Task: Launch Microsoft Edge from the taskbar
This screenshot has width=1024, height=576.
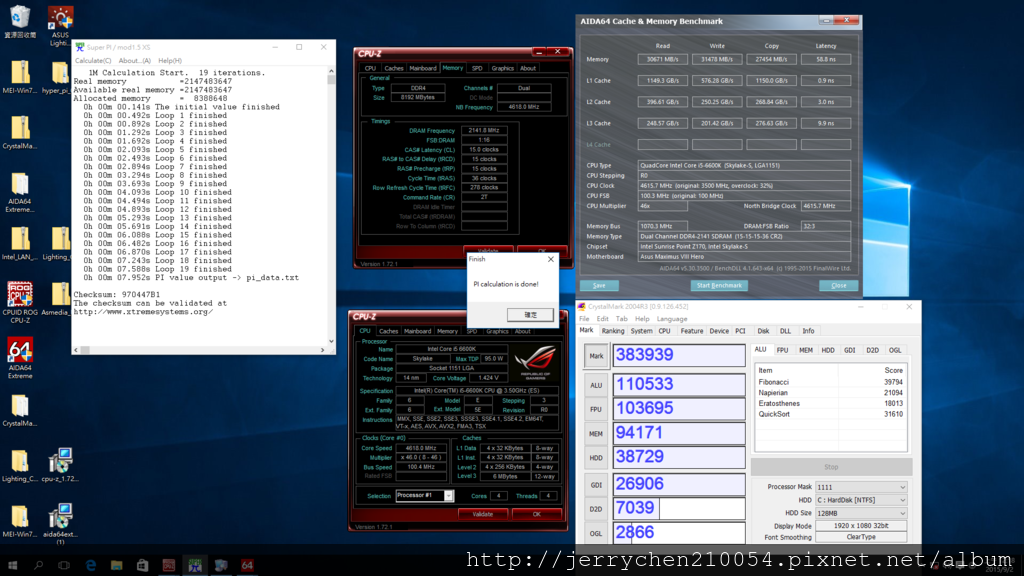Action: pyautogui.click(x=91, y=566)
